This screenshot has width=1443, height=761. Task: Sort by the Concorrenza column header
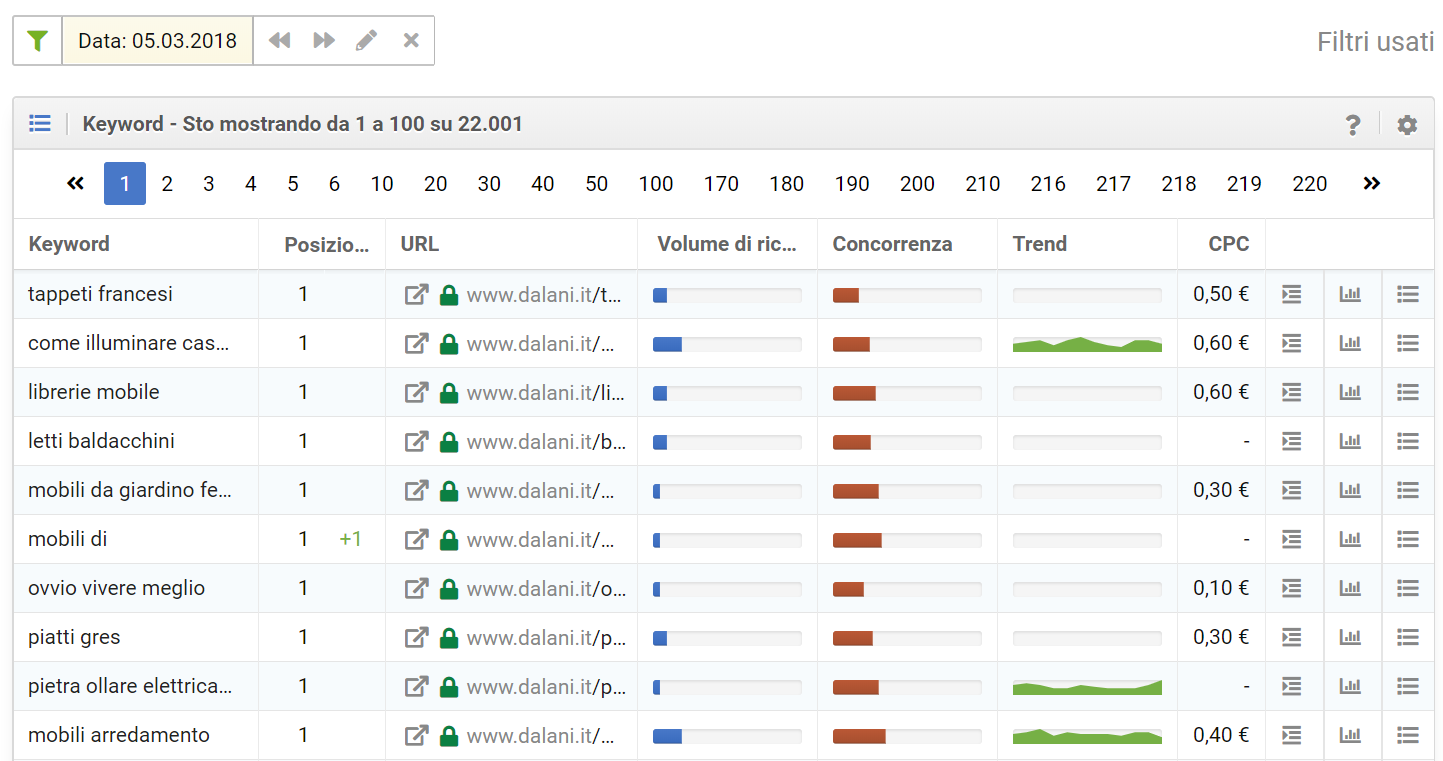coord(892,244)
